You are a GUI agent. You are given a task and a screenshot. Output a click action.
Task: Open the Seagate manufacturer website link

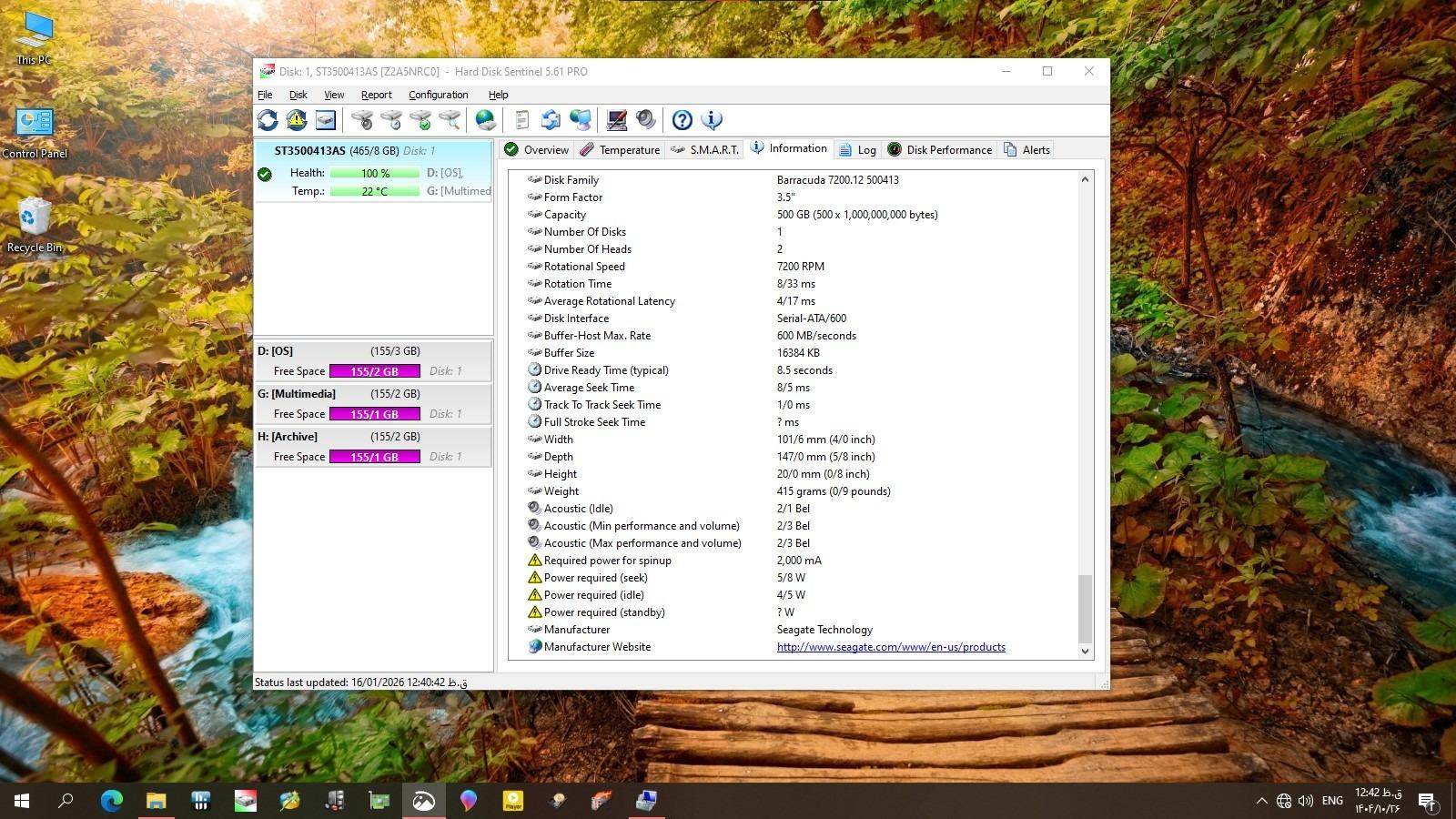(891, 647)
